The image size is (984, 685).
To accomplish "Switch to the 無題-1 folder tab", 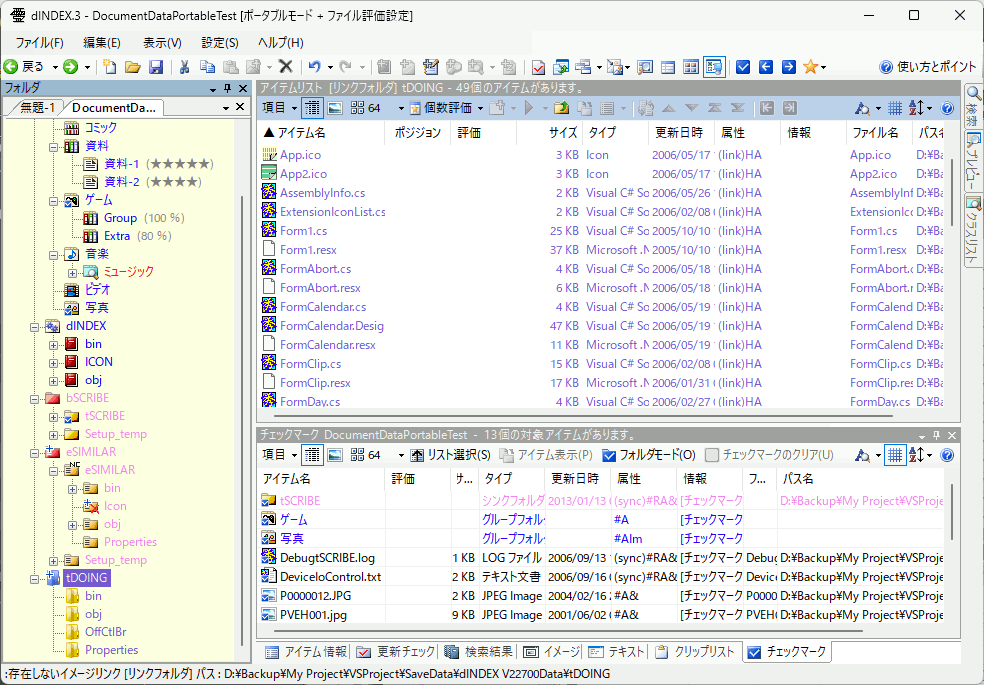I will 36,108.
